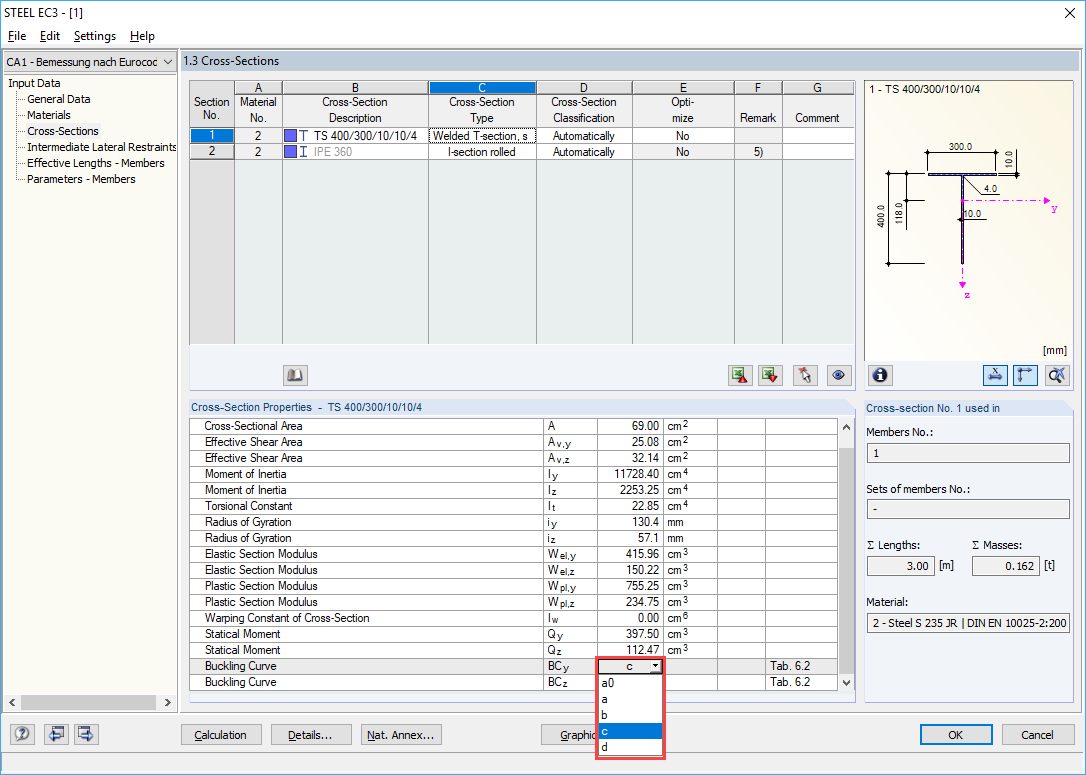Image resolution: width=1086 pixels, height=775 pixels.
Task: Click the Σ Masses value field
Action: click(x=1006, y=566)
